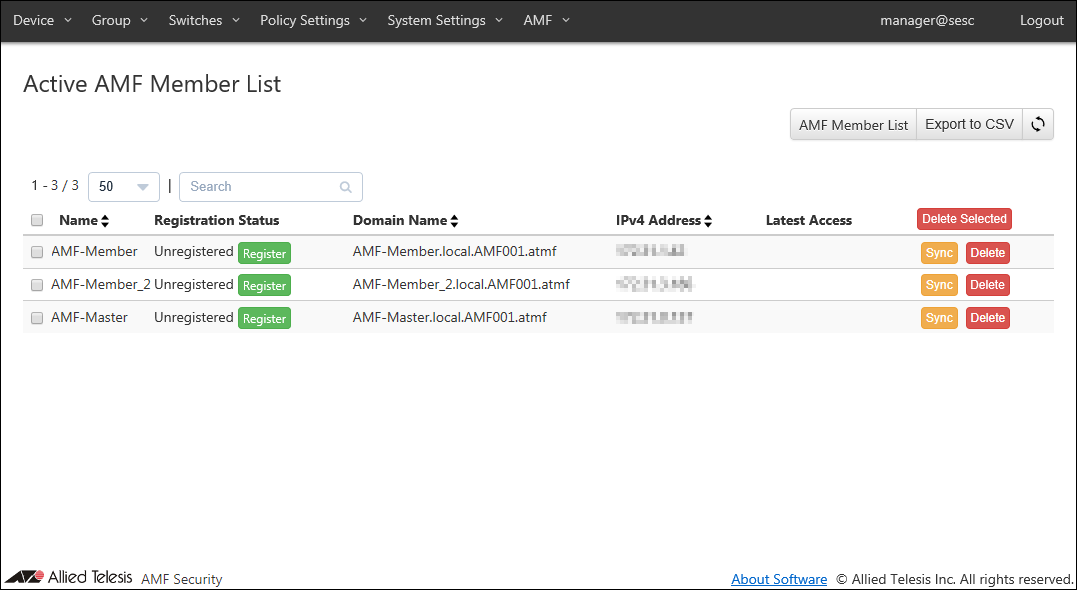Export the list to CSV
This screenshot has width=1077, height=590.
(969, 125)
